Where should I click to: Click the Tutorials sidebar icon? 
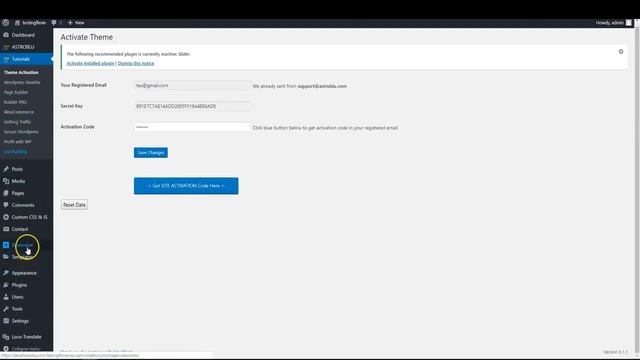point(6,59)
